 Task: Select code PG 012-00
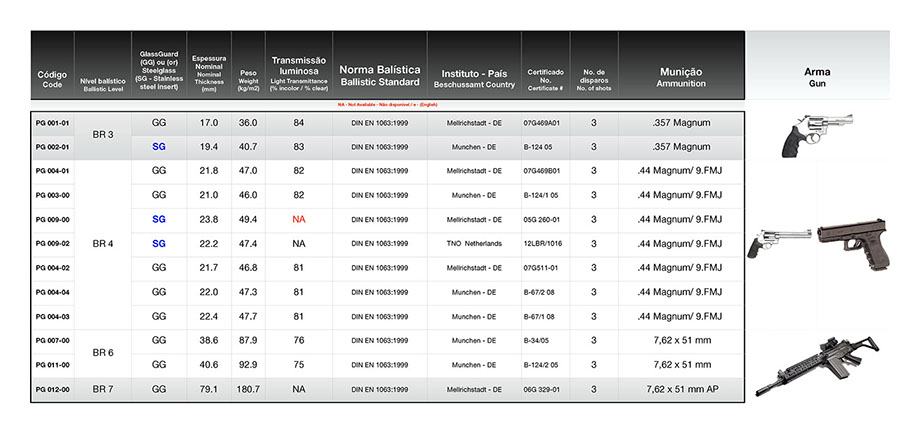click(x=53, y=389)
